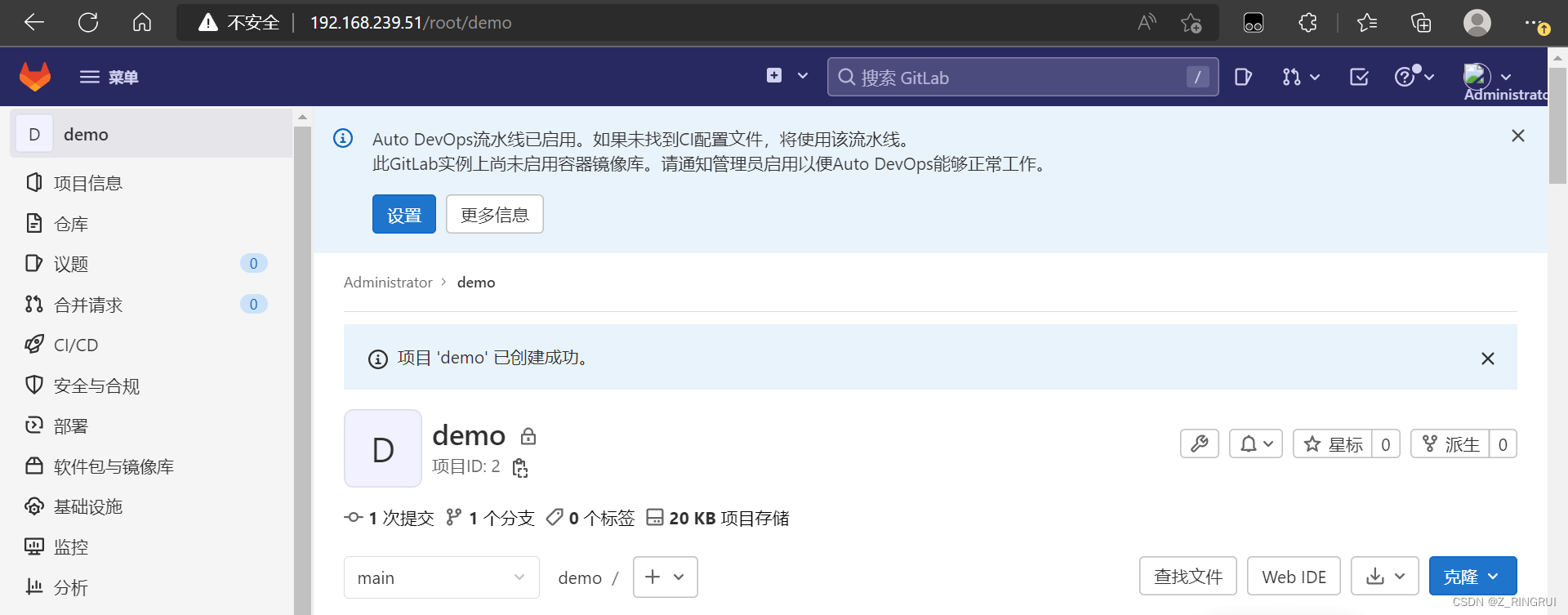The height and width of the screenshot is (615, 1568).
Task: Click the browser extensions puzzle icon
Action: coord(1307,22)
